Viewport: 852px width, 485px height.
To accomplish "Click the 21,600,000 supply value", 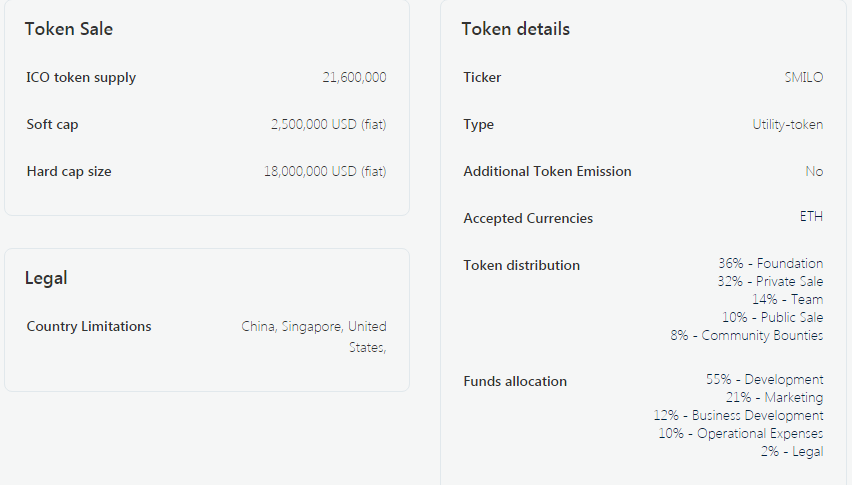I will click(354, 77).
